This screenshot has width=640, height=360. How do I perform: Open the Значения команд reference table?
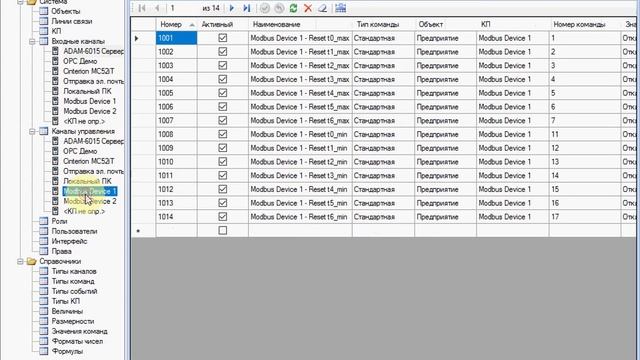(x=80, y=331)
